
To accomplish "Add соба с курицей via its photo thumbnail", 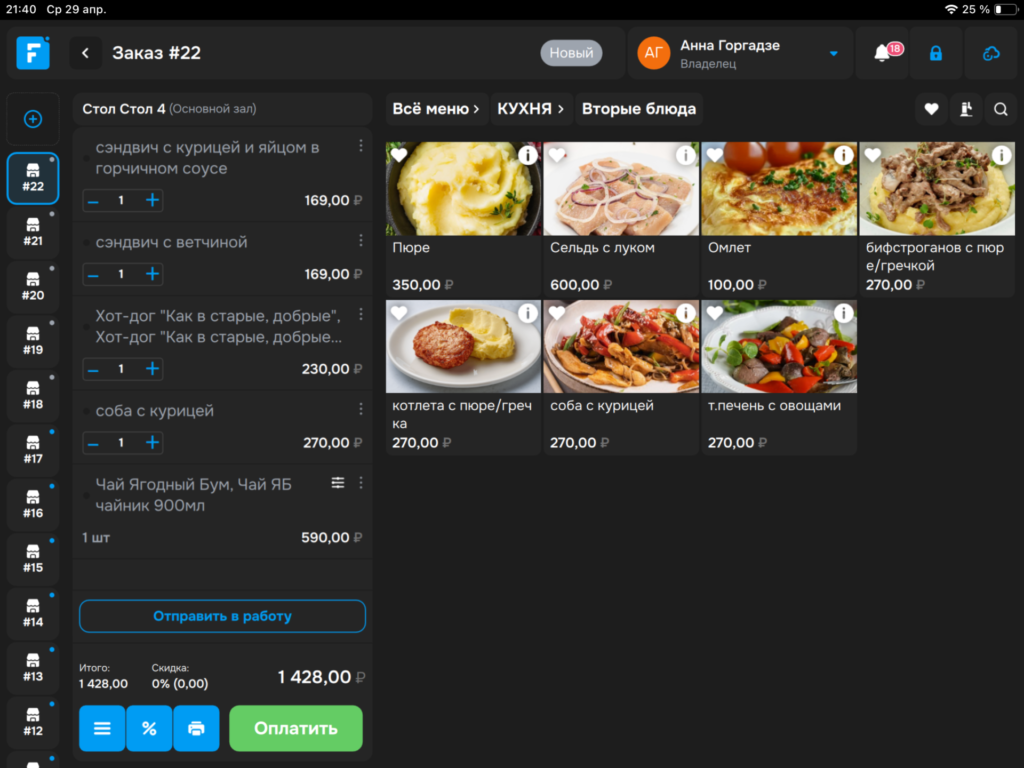I will 621,347.
